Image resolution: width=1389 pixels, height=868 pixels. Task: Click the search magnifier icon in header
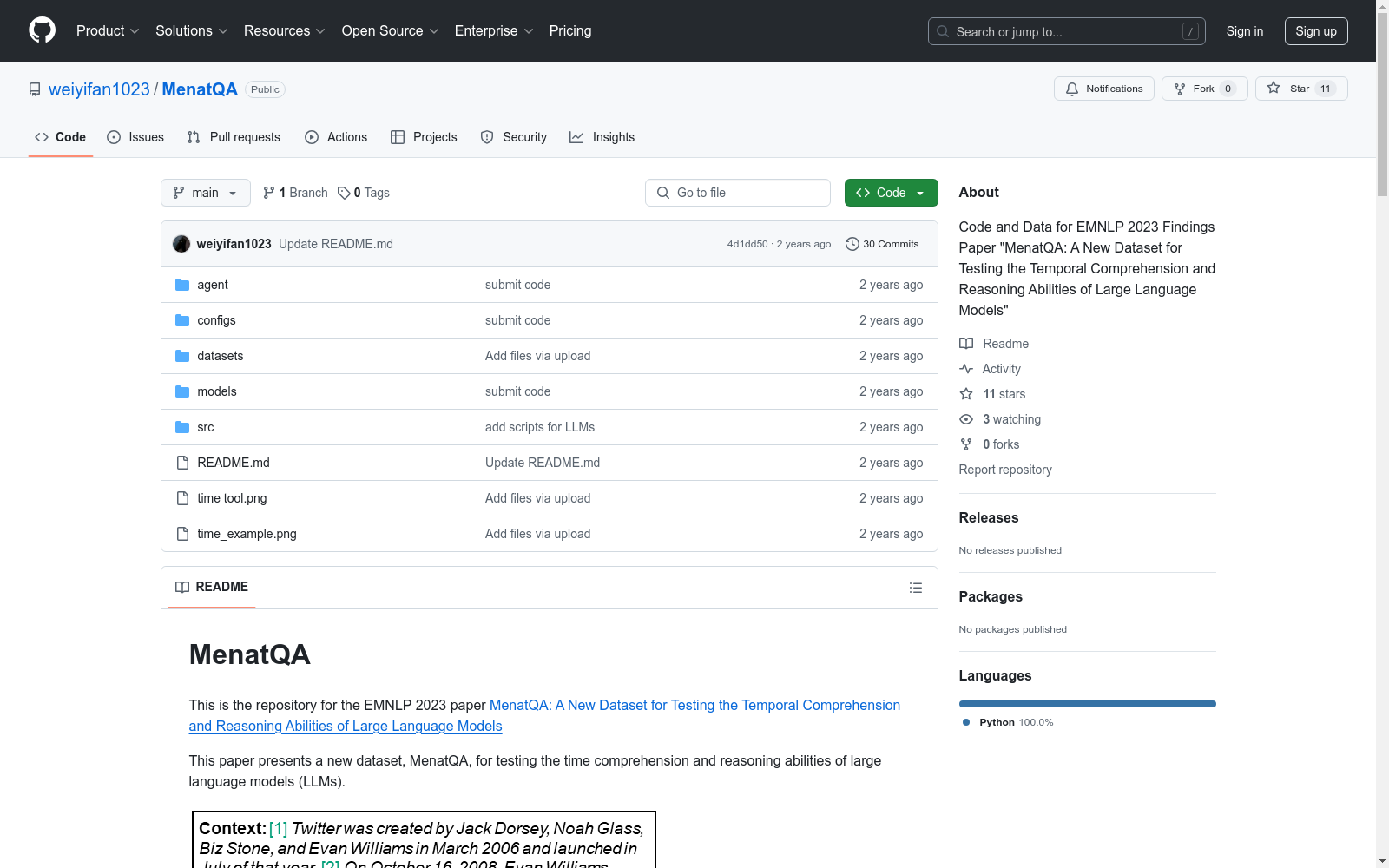coord(943,31)
